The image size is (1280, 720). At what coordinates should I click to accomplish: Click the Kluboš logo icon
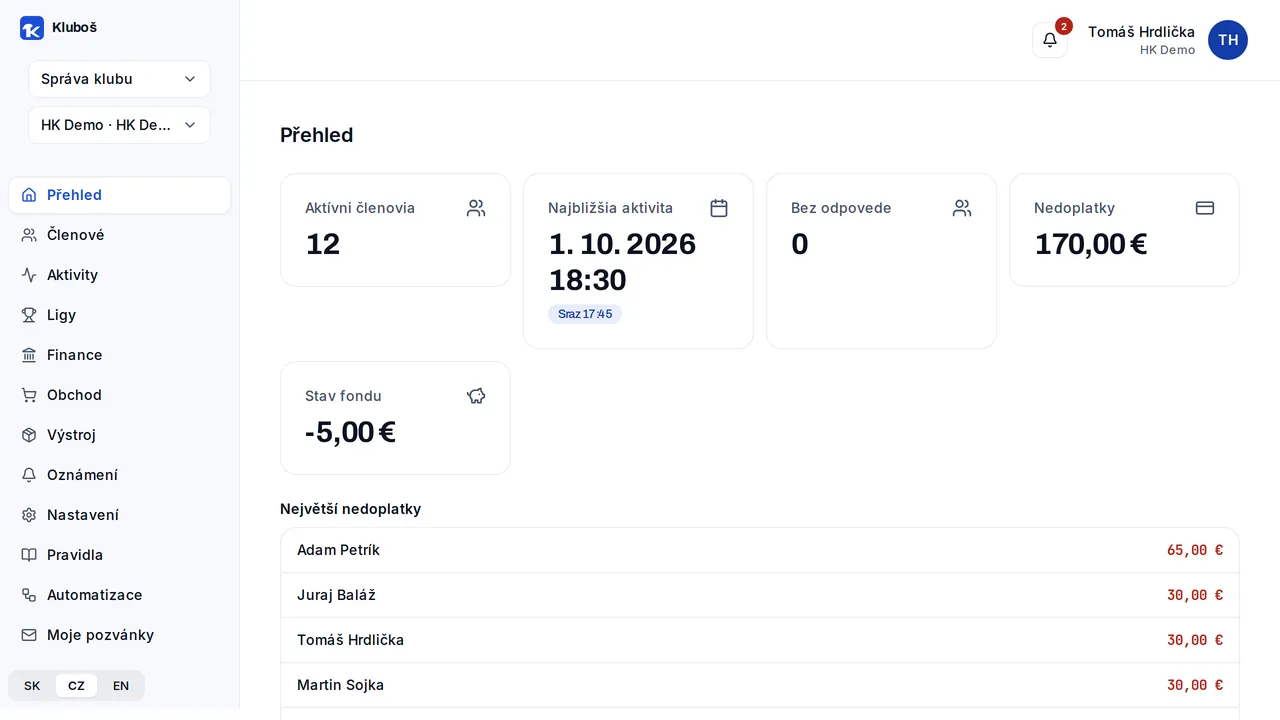click(32, 28)
